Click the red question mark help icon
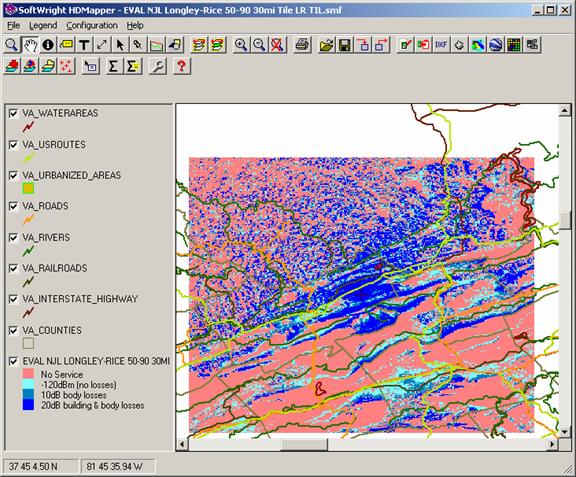The image size is (576, 477). 181,66
